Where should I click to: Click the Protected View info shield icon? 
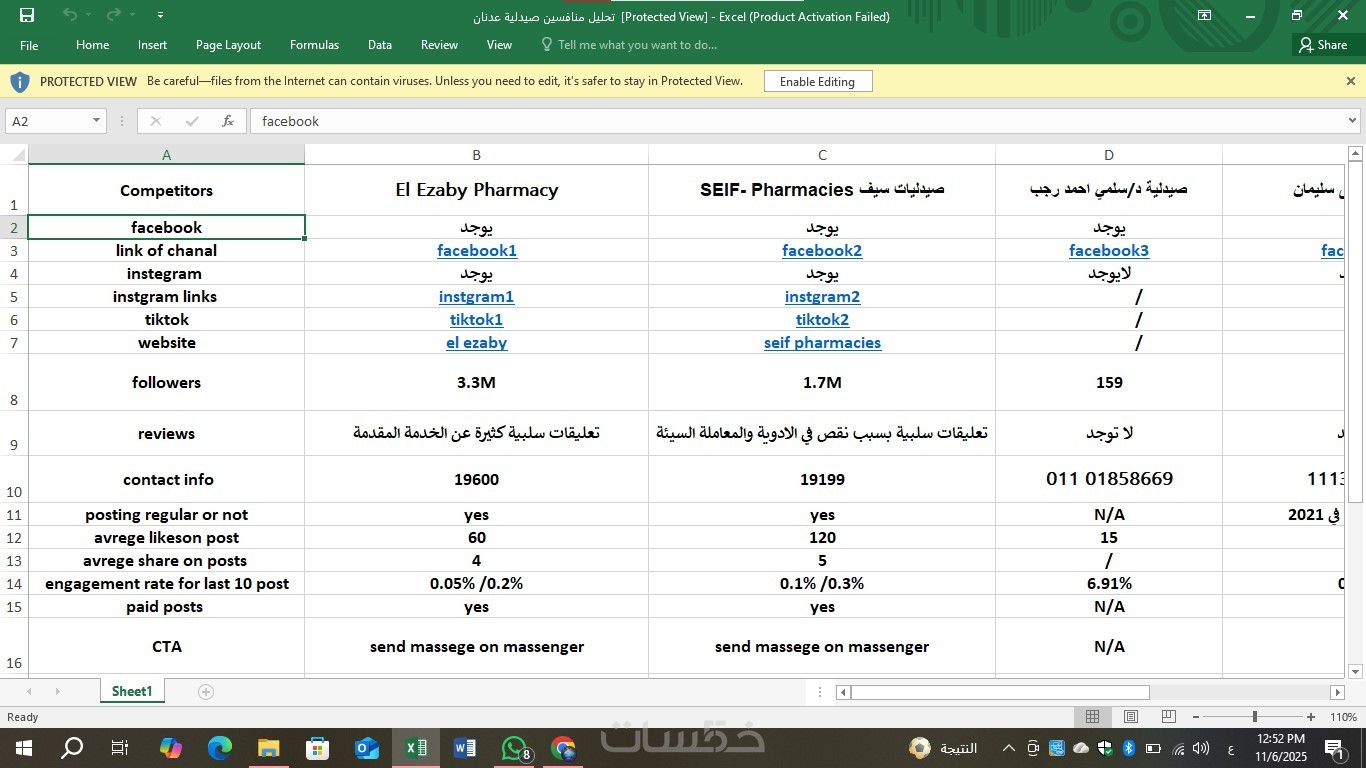(x=20, y=81)
